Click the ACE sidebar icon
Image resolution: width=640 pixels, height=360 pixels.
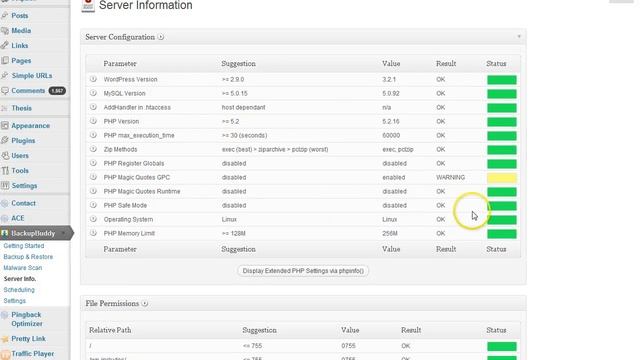pyautogui.click(x=4, y=218)
